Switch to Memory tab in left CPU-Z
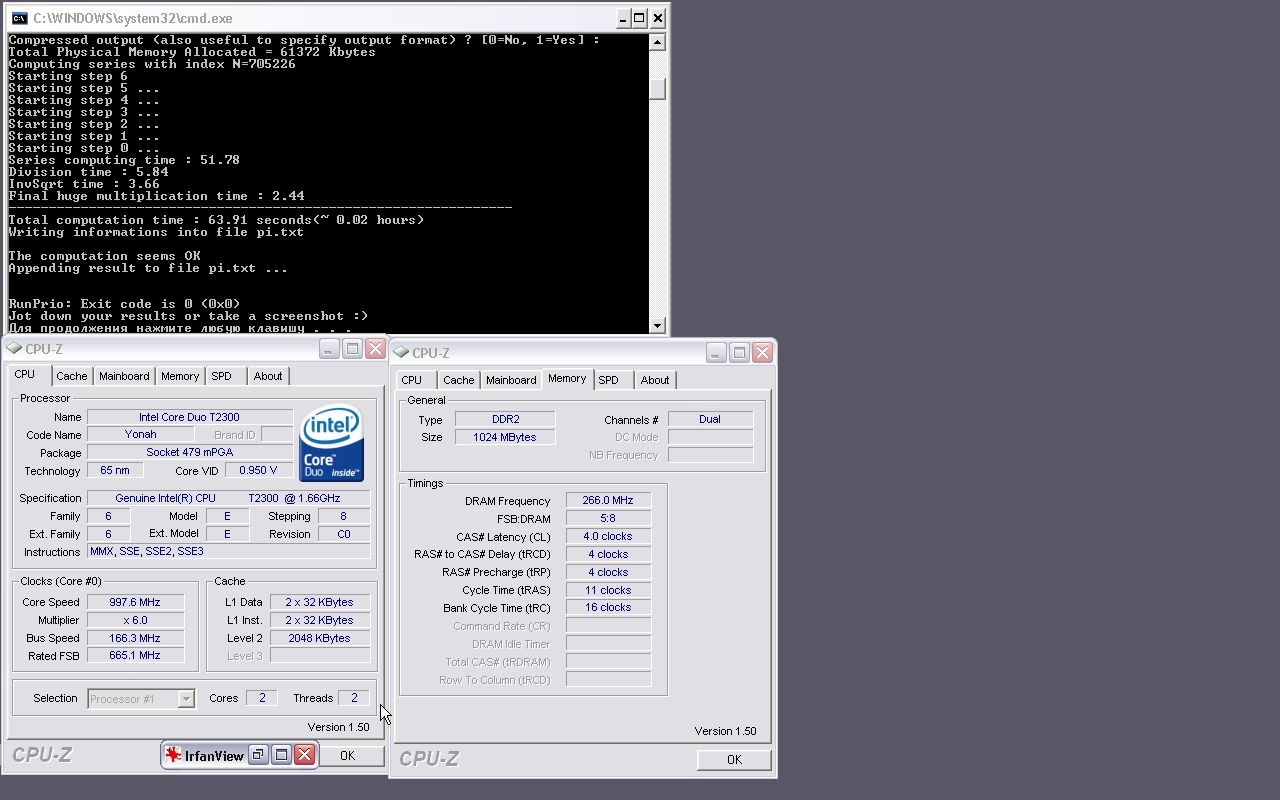The image size is (1280, 800). pos(180,376)
